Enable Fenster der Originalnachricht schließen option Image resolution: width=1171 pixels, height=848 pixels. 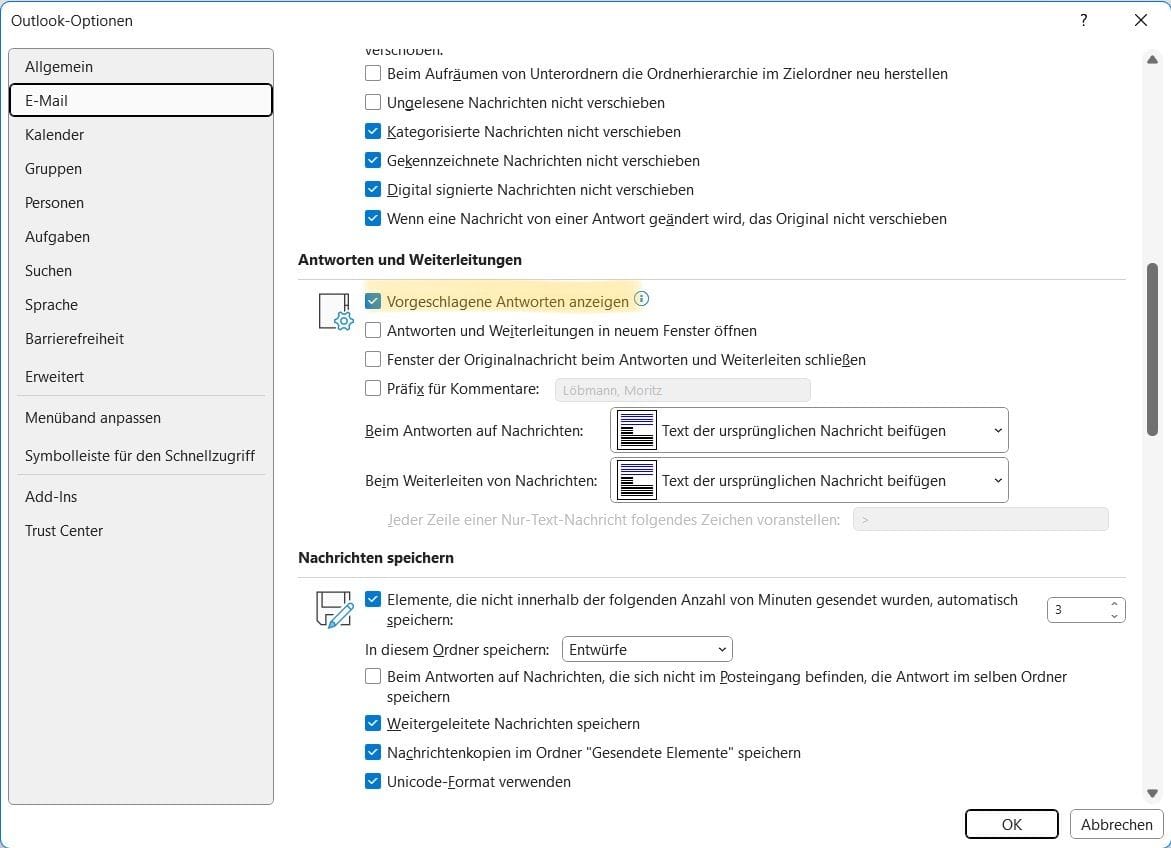373,359
